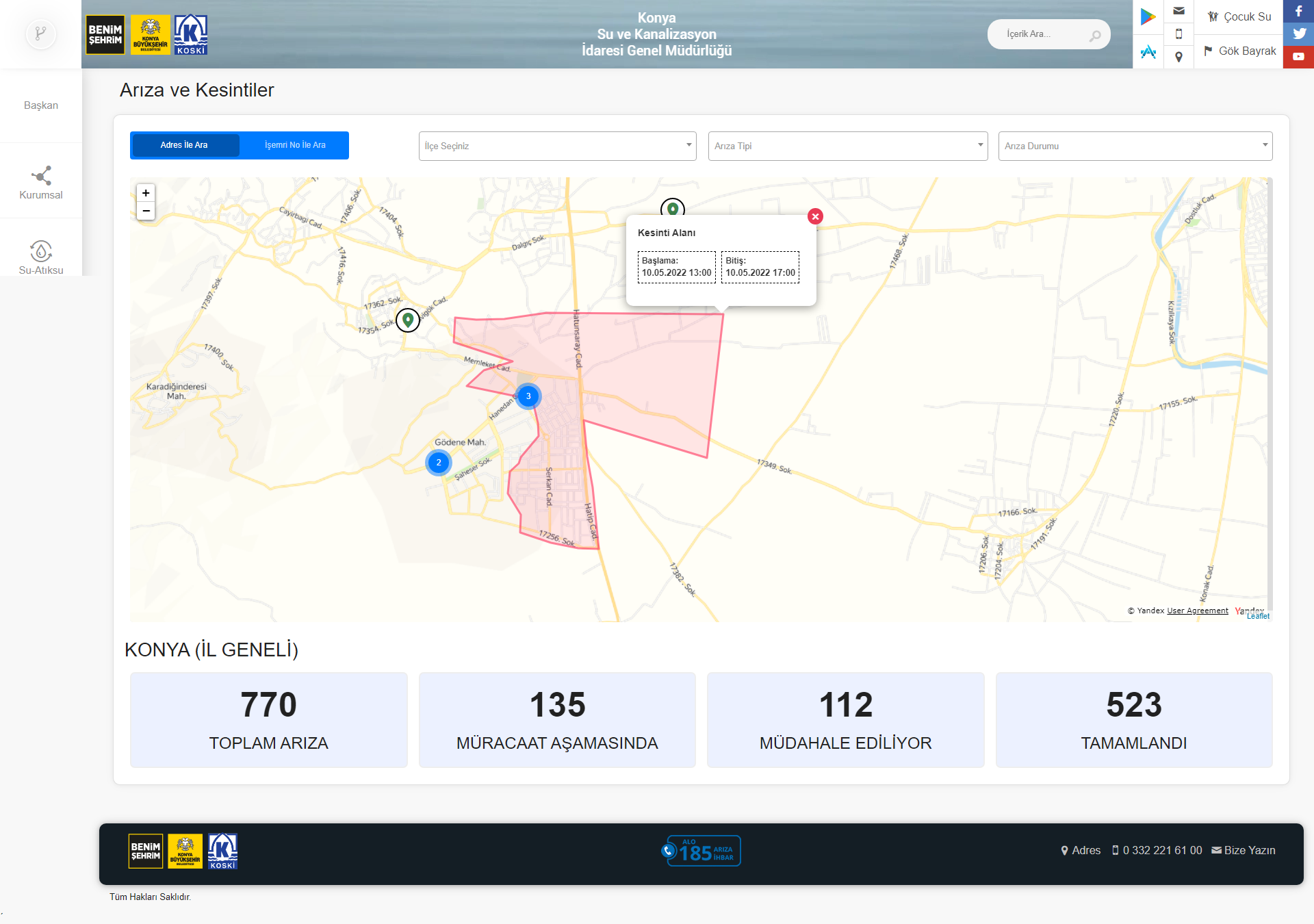
Task: Open the Arıza Durumu dropdown
Action: (1135, 146)
